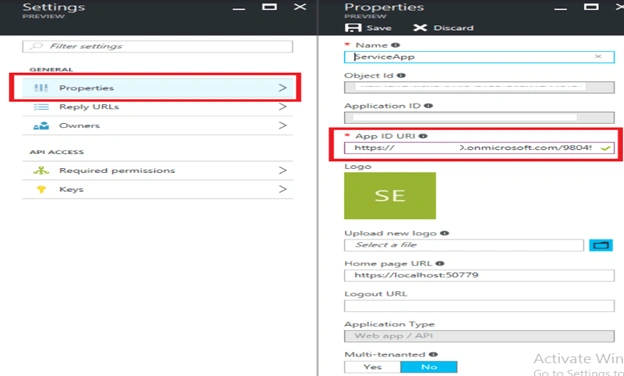Click the Keys icon
Screen dimensions: 624x376
pyautogui.click(x=41, y=189)
